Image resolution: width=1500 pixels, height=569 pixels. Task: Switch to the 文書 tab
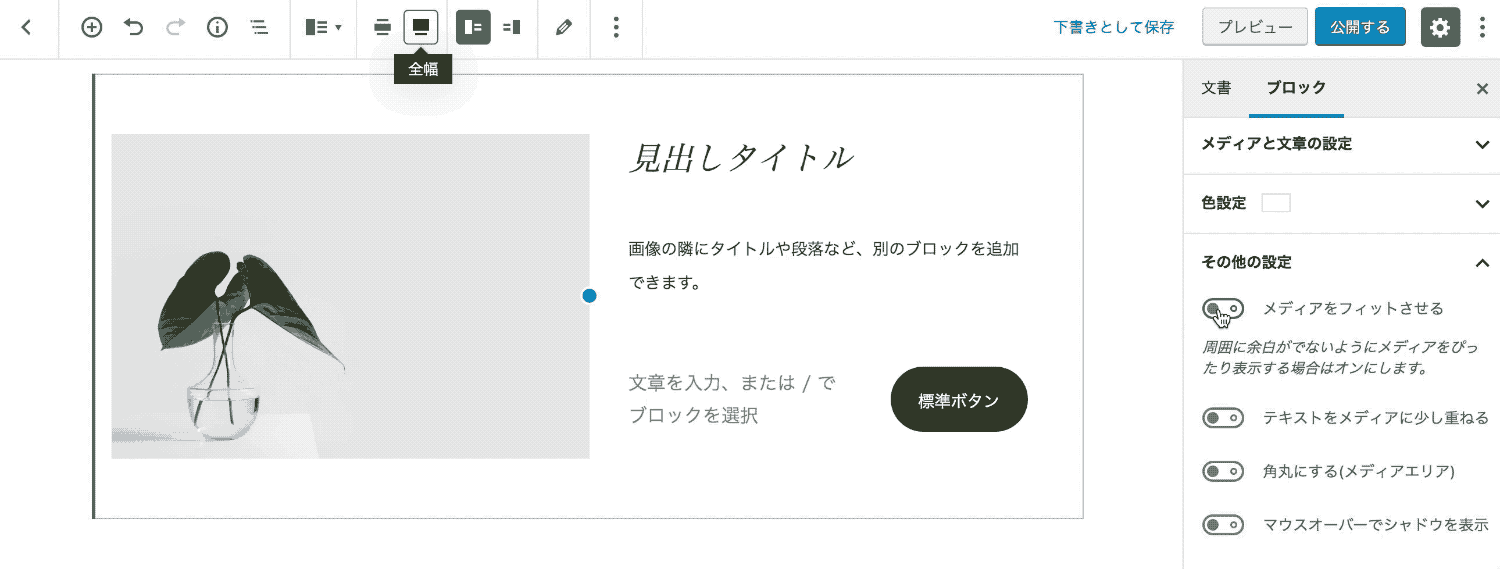click(1216, 88)
